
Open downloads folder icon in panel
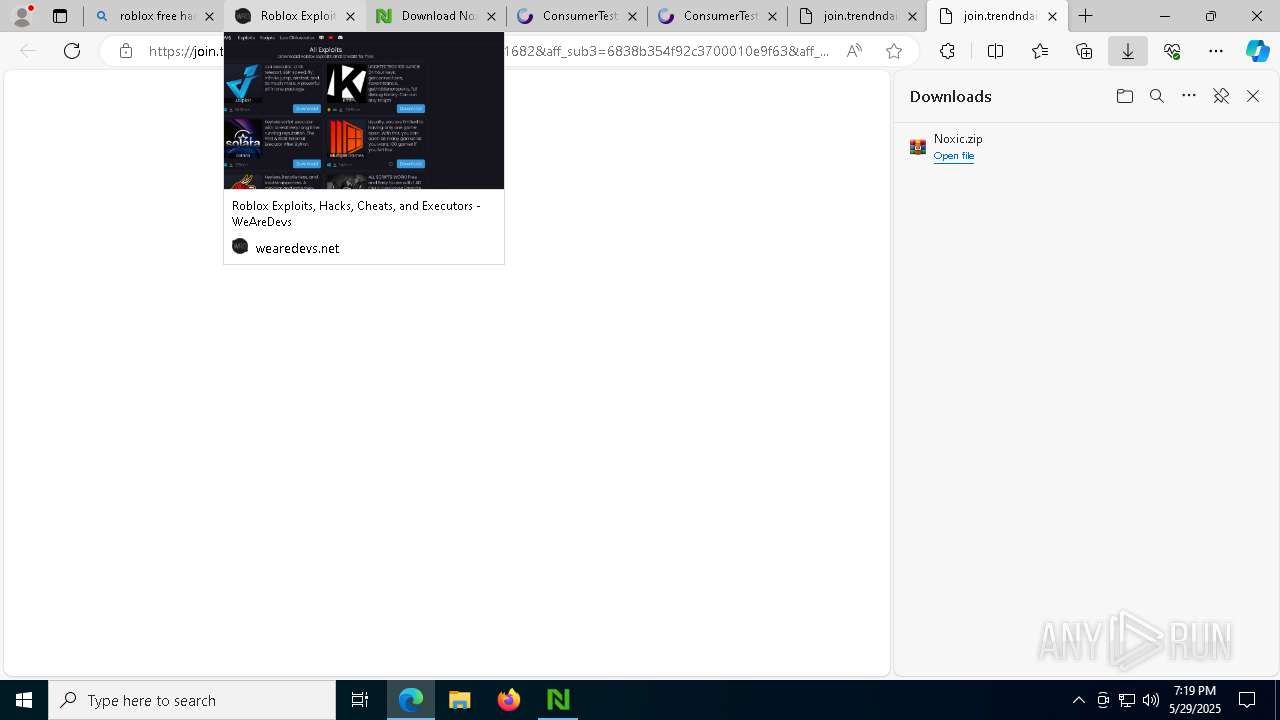click(x=1125, y=96)
